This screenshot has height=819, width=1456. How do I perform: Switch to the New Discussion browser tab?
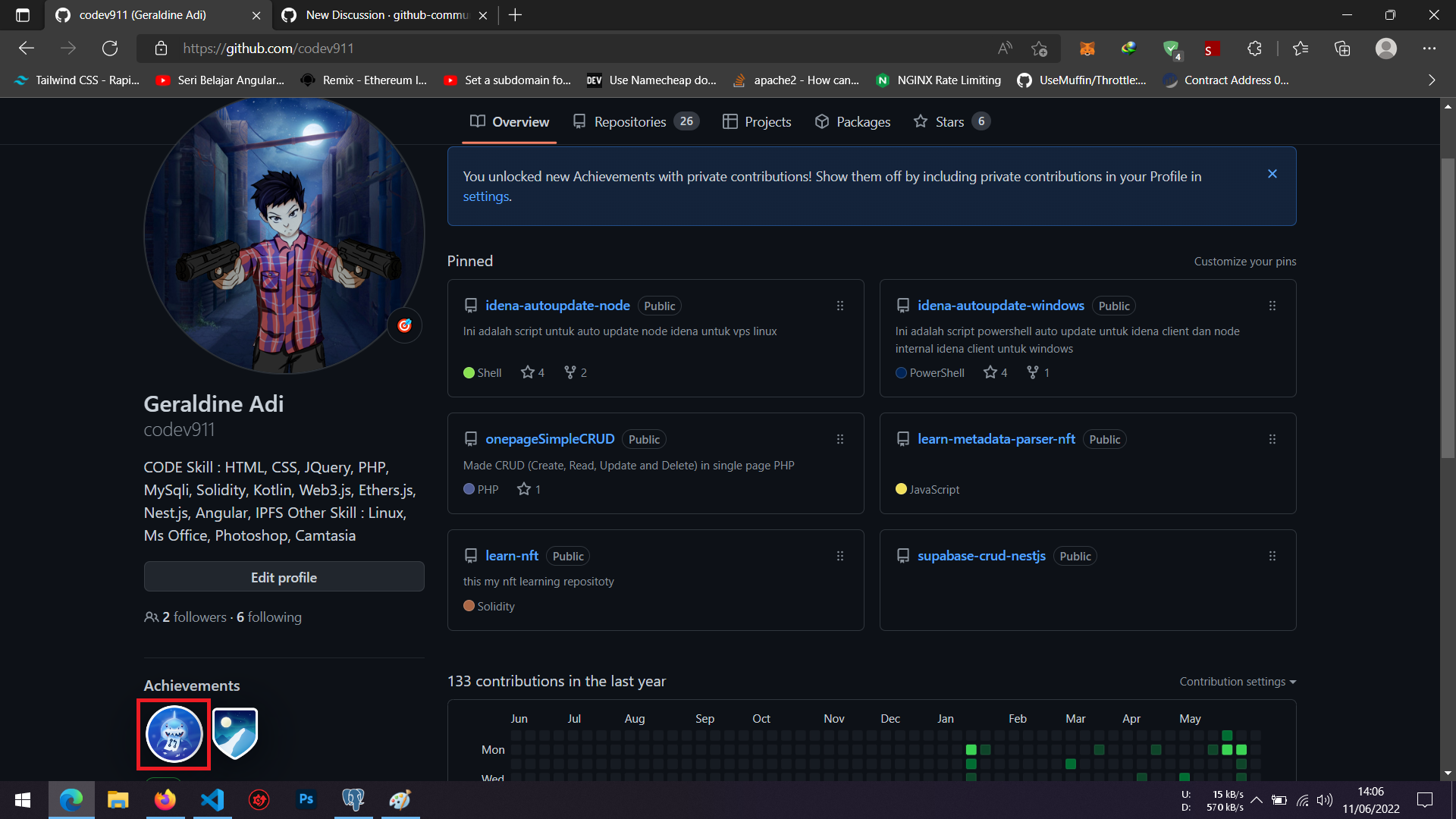click(x=379, y=14)
